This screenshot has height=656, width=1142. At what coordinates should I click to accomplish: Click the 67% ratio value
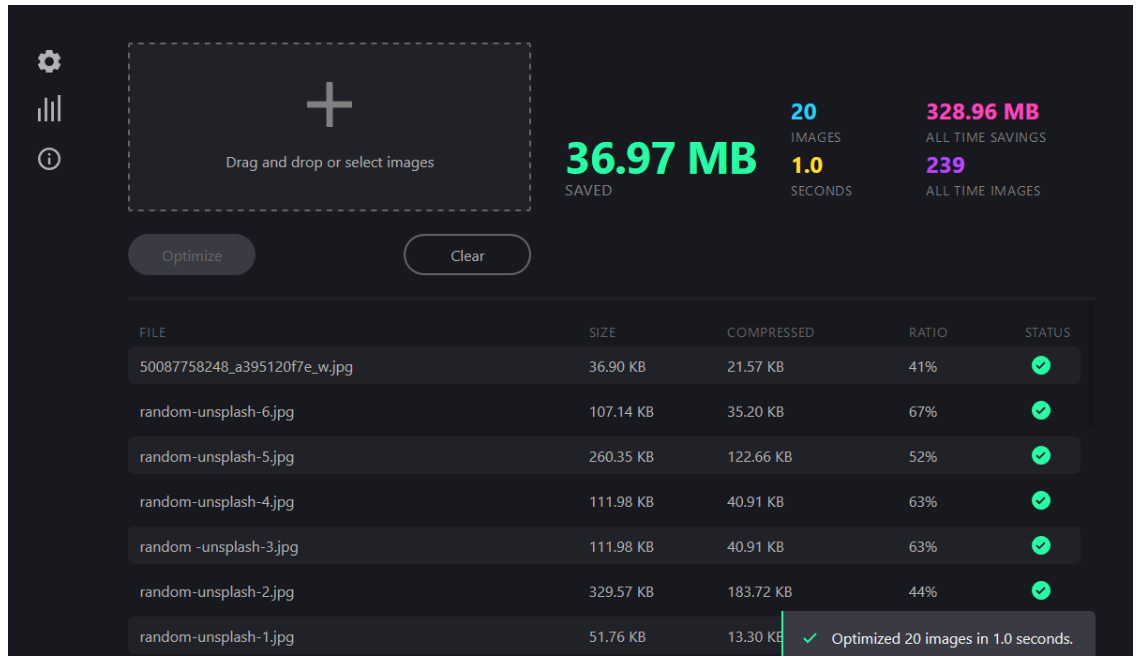(x=922, y=411)
